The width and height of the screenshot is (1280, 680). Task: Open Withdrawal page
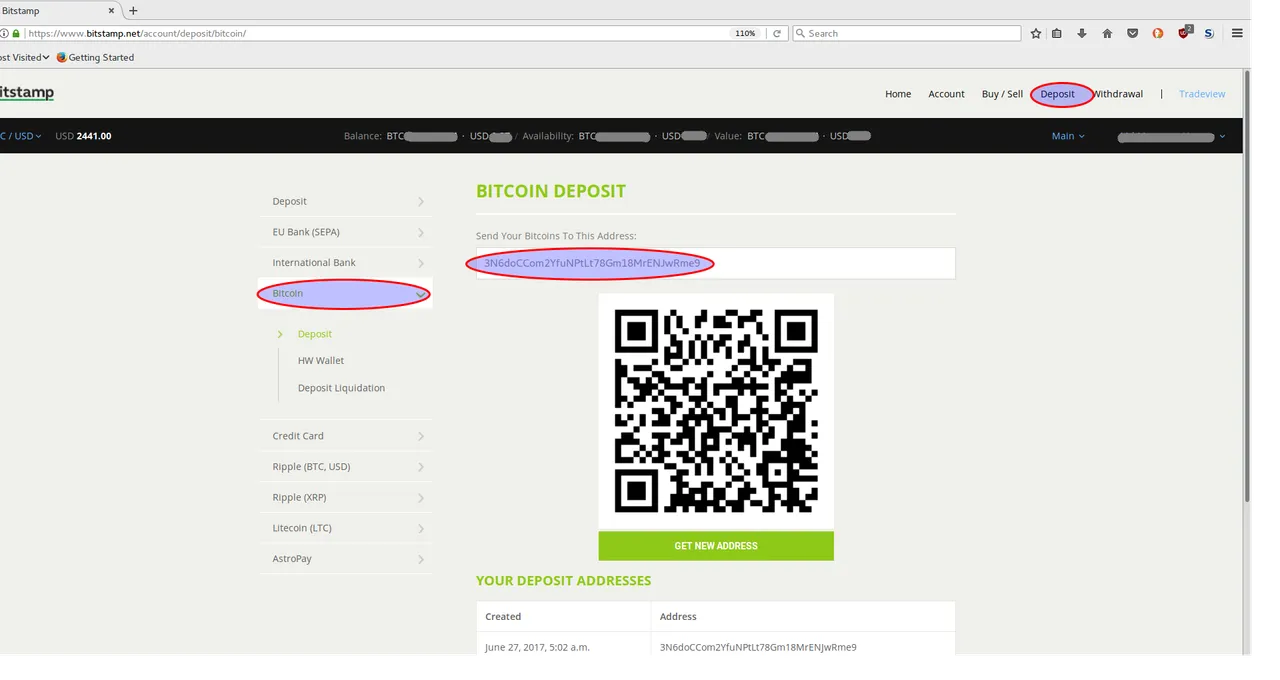(x=1117, y=94)
